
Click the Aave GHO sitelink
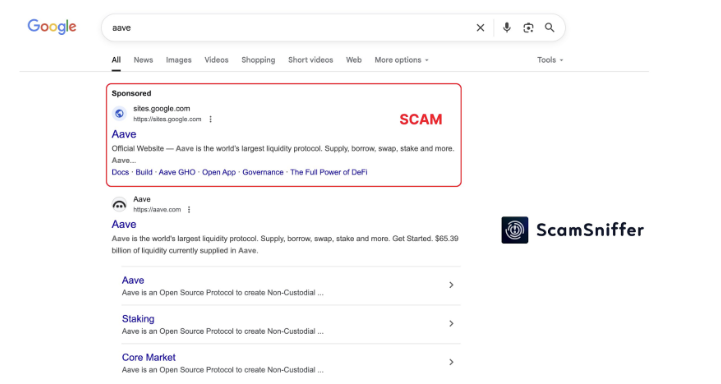point(177,172)
